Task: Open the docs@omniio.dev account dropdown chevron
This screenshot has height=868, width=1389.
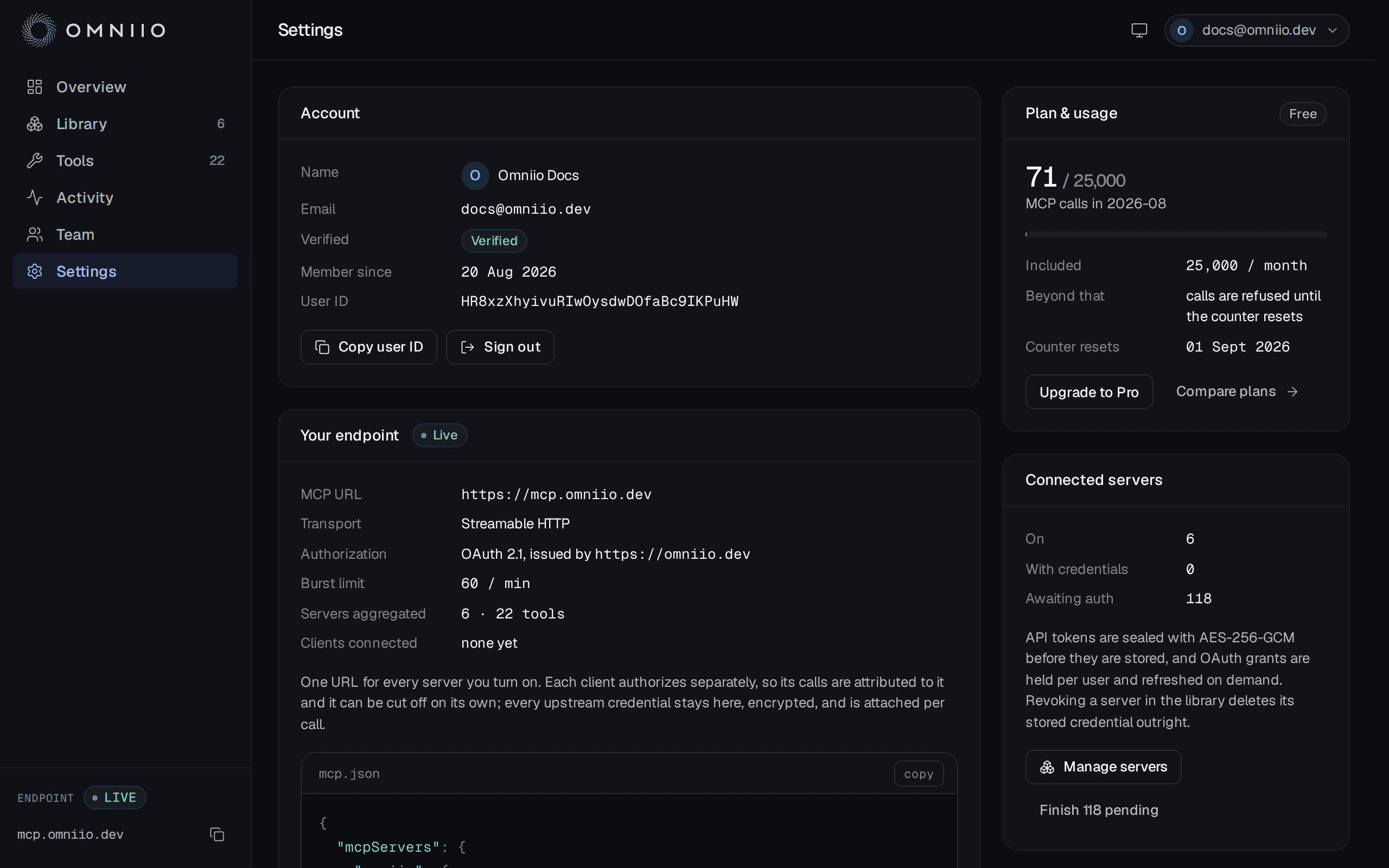Action: (x=1332, y=30)
